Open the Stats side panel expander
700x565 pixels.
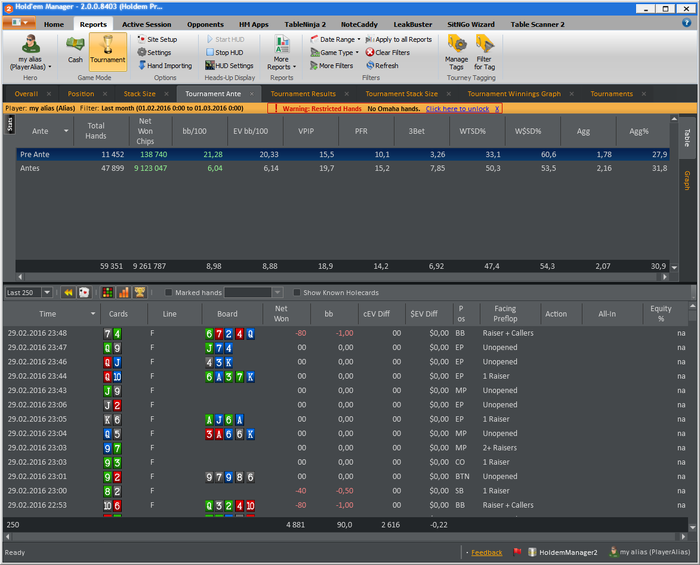point(10,125)
